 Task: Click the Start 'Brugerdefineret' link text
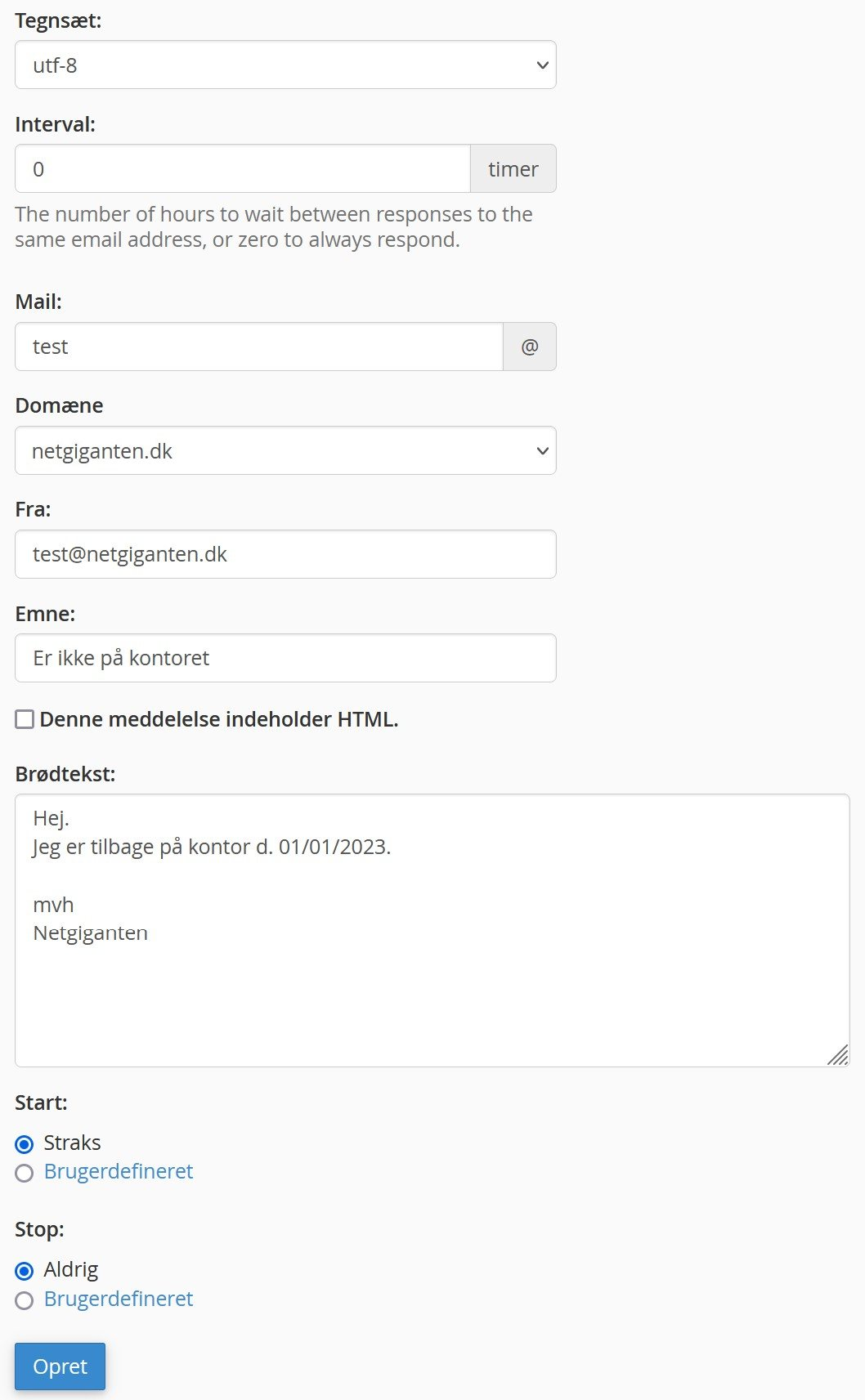tap(119, 1171)
